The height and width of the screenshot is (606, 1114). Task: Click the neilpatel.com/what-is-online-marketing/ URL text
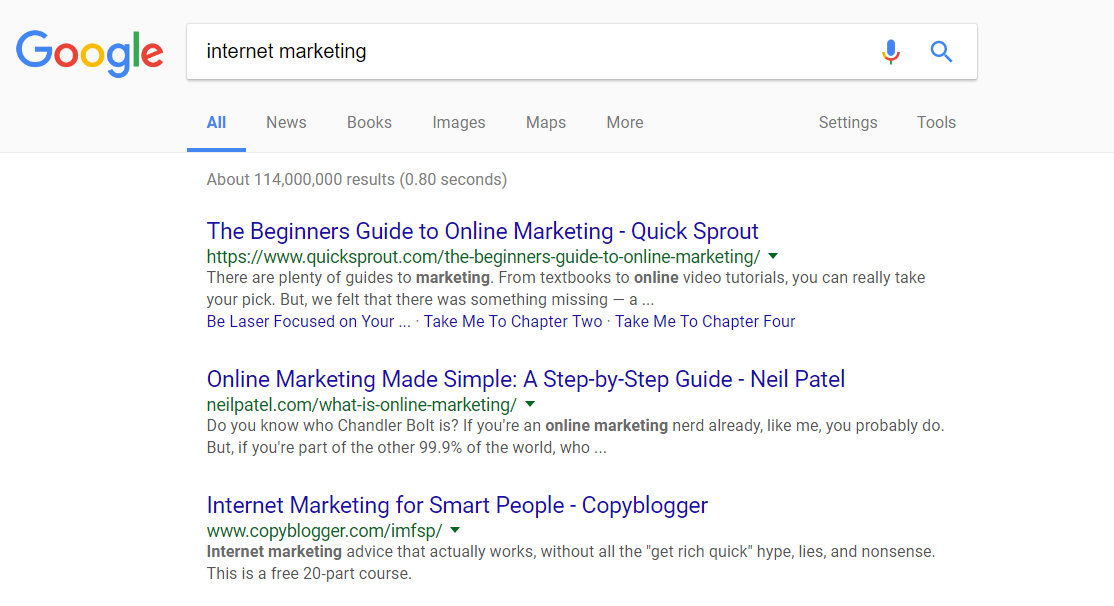point(362,405)
